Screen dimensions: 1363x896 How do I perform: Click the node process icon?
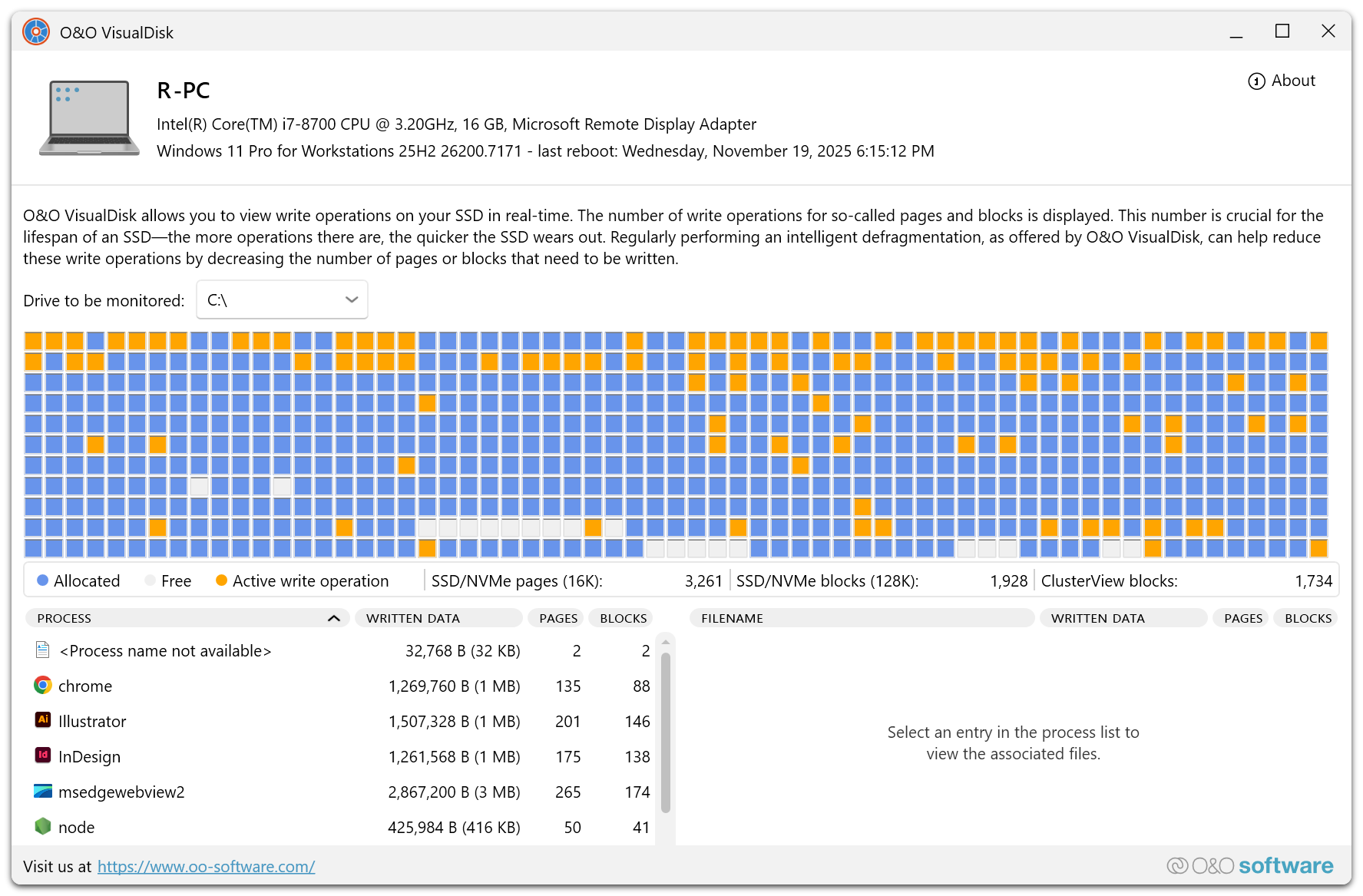(x=43, y=826)
